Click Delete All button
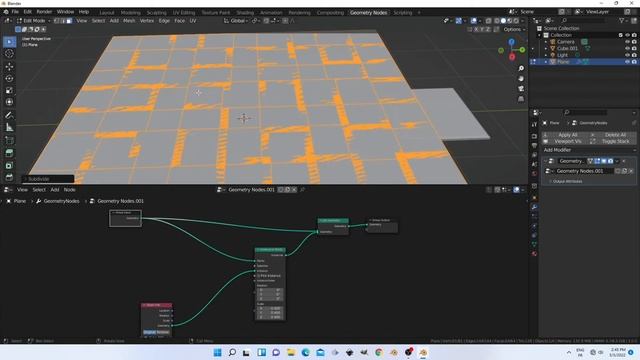The image size is (640, 360). pyautogui.click(x=613, y=135)
